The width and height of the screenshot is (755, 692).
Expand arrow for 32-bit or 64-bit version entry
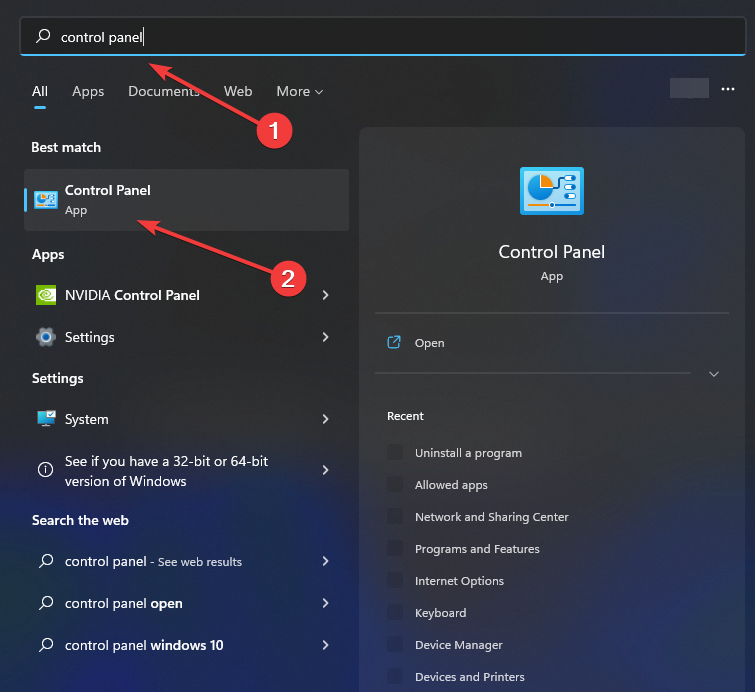(325, 470)
